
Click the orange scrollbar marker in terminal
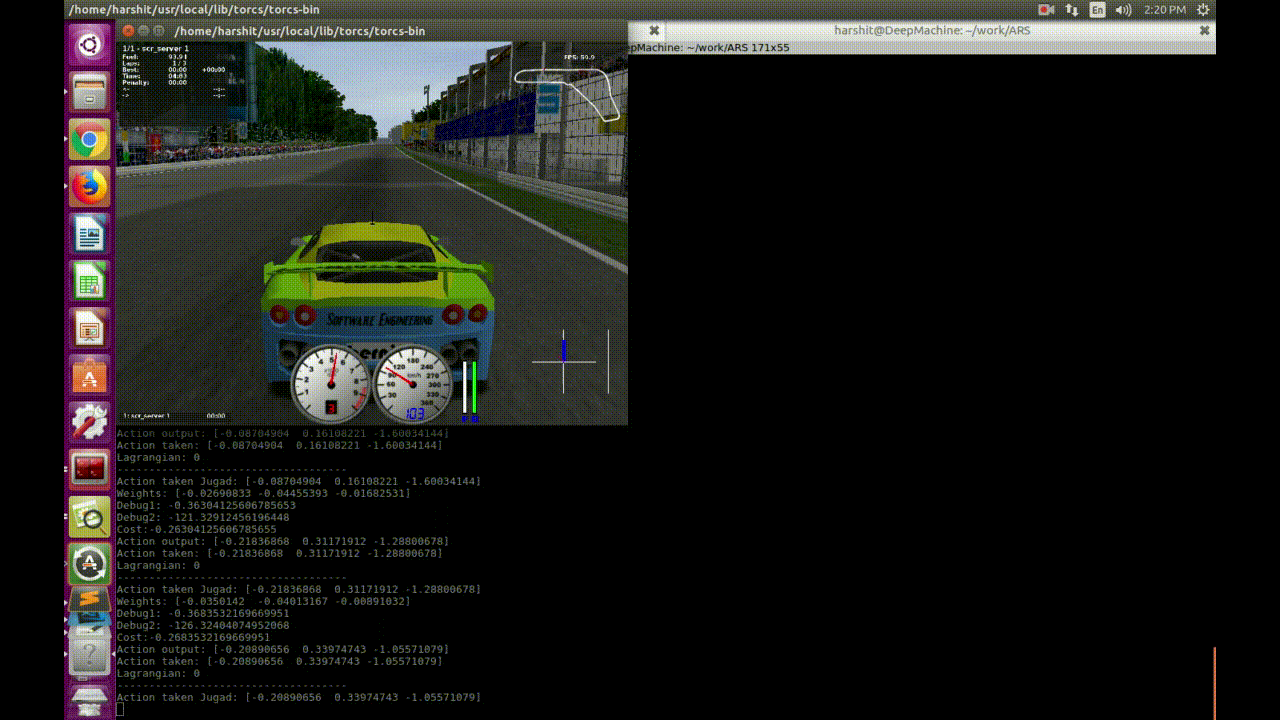point(1214,683)
